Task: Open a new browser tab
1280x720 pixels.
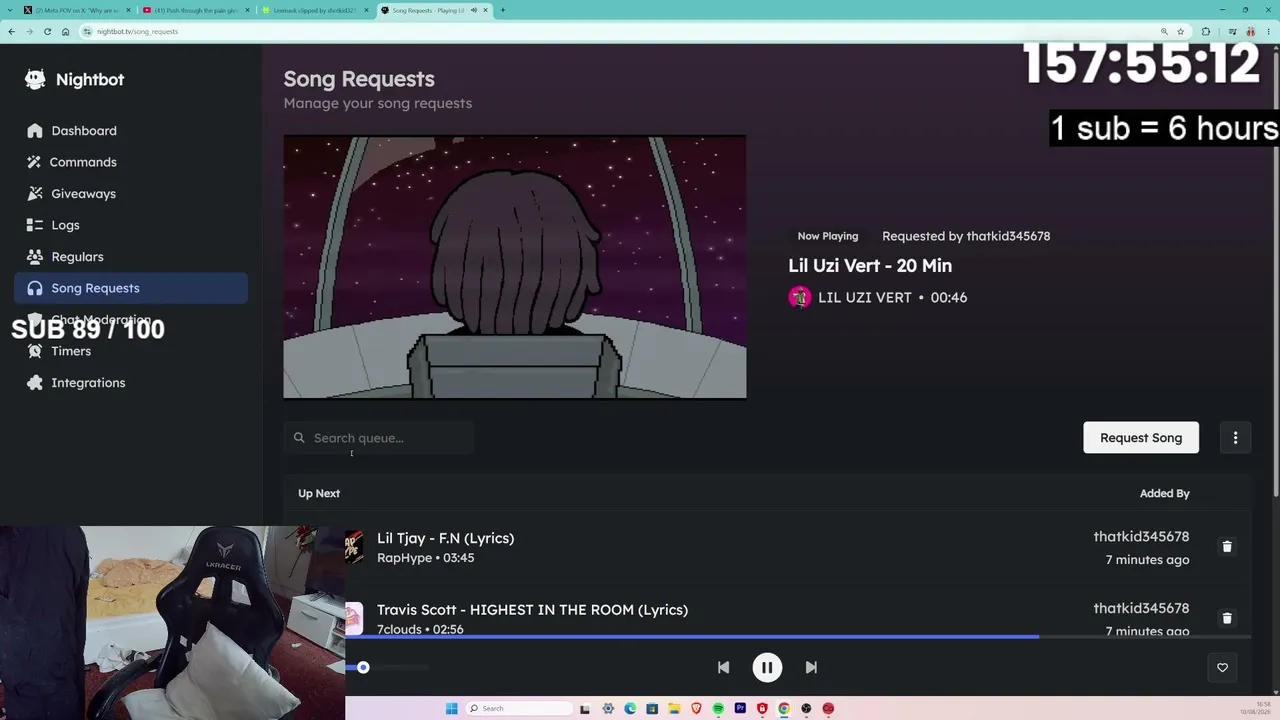Action: 502,10
